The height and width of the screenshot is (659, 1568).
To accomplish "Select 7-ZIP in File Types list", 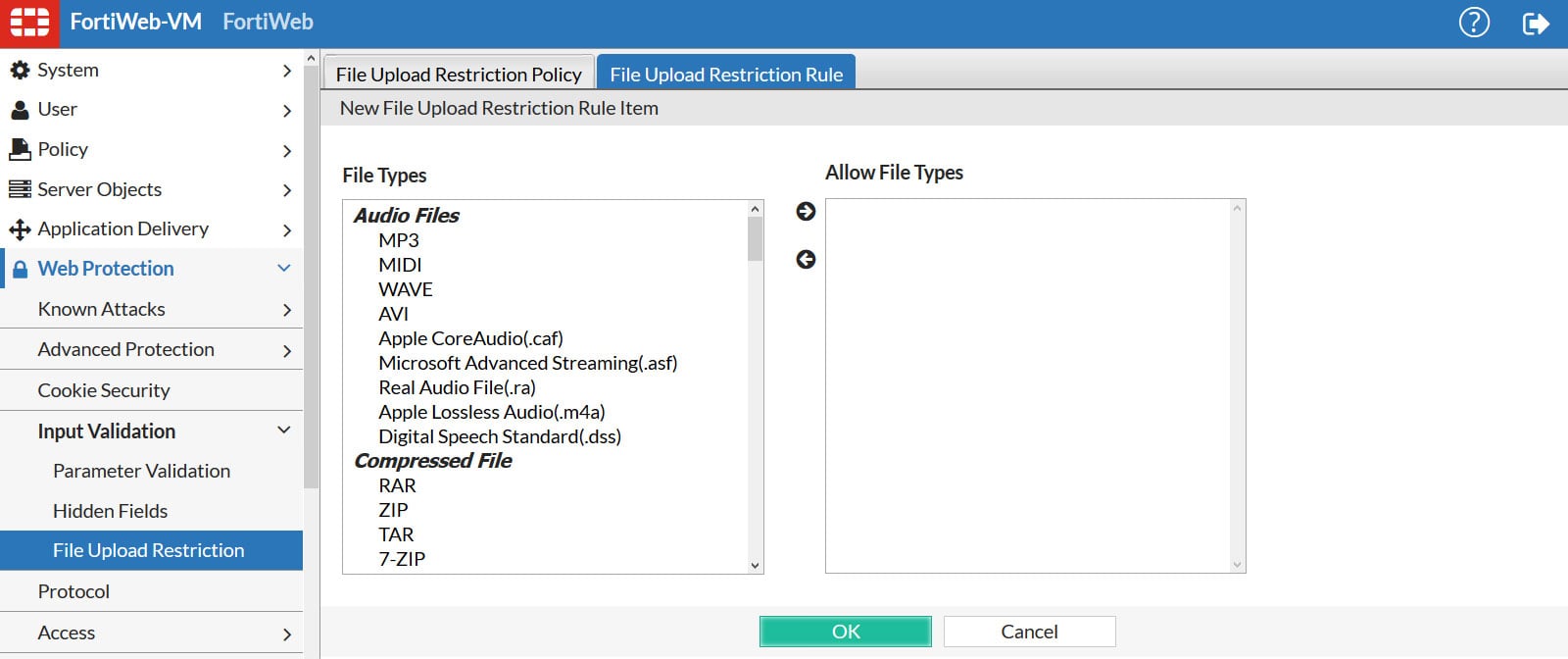I will coord(402,559).
